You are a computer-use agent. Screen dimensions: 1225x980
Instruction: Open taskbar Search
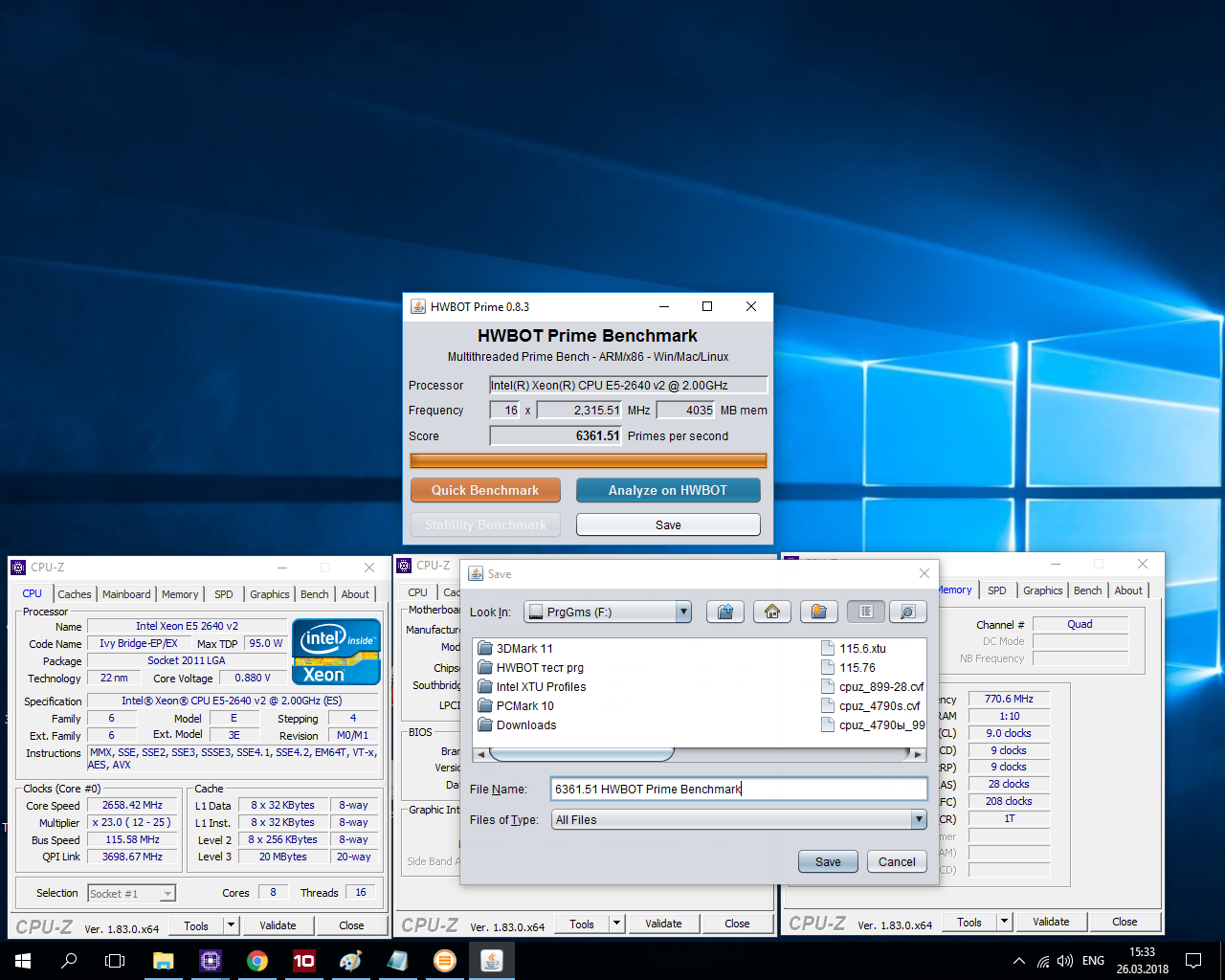[69, 961]
